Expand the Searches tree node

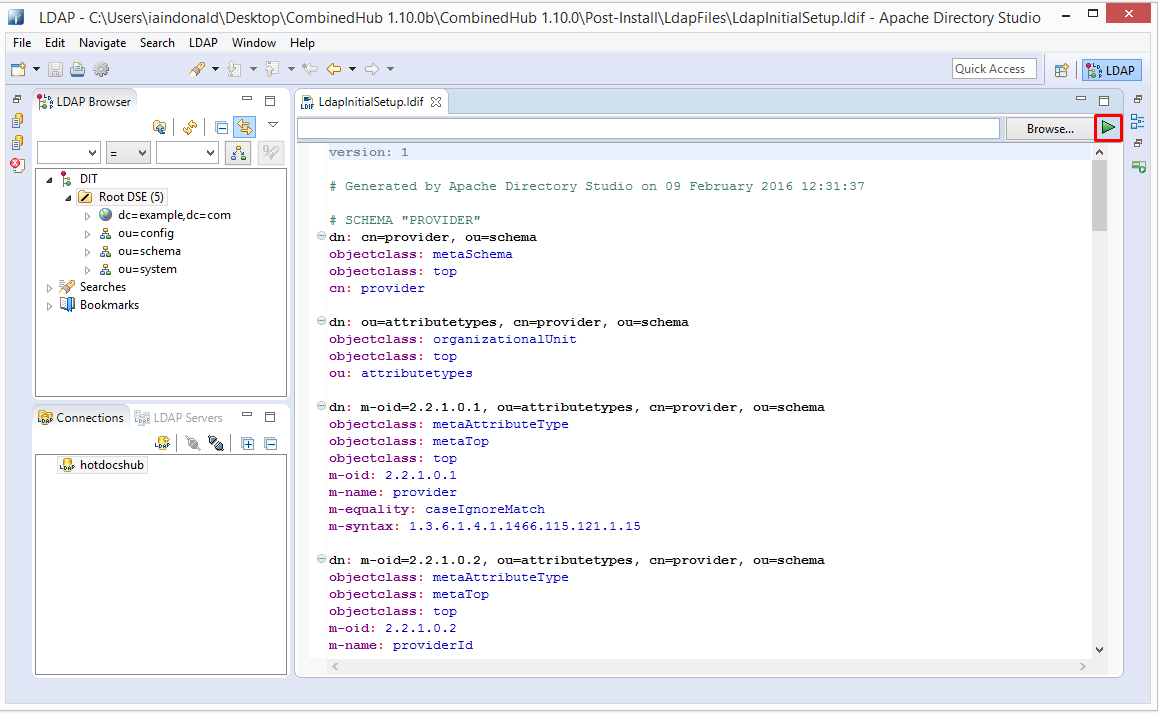(50, 288)
